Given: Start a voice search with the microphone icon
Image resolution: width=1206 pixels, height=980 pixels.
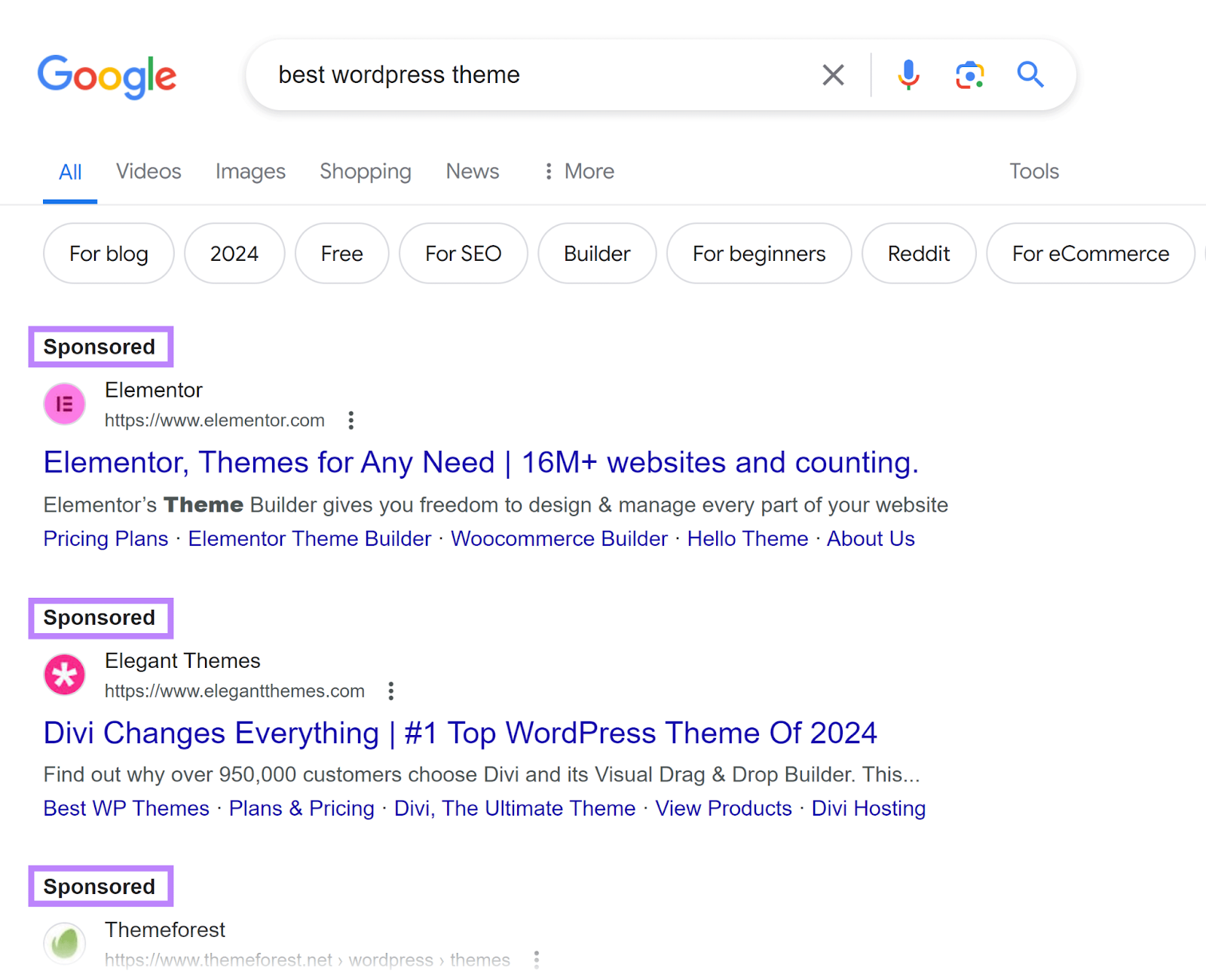Looking at the screenshot, I should 908,75.
